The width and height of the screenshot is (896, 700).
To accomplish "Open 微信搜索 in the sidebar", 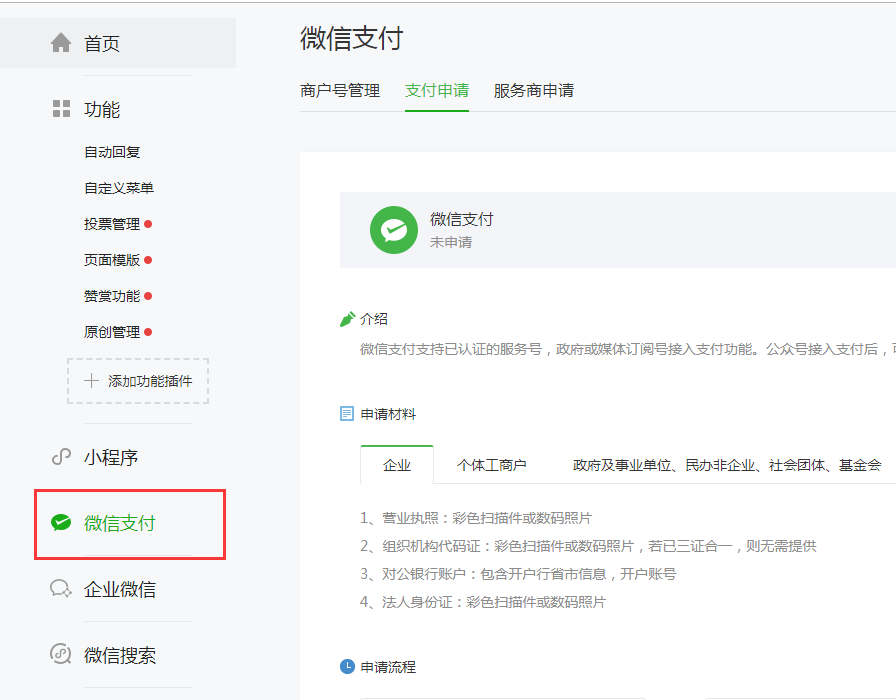I will [119, 655].
